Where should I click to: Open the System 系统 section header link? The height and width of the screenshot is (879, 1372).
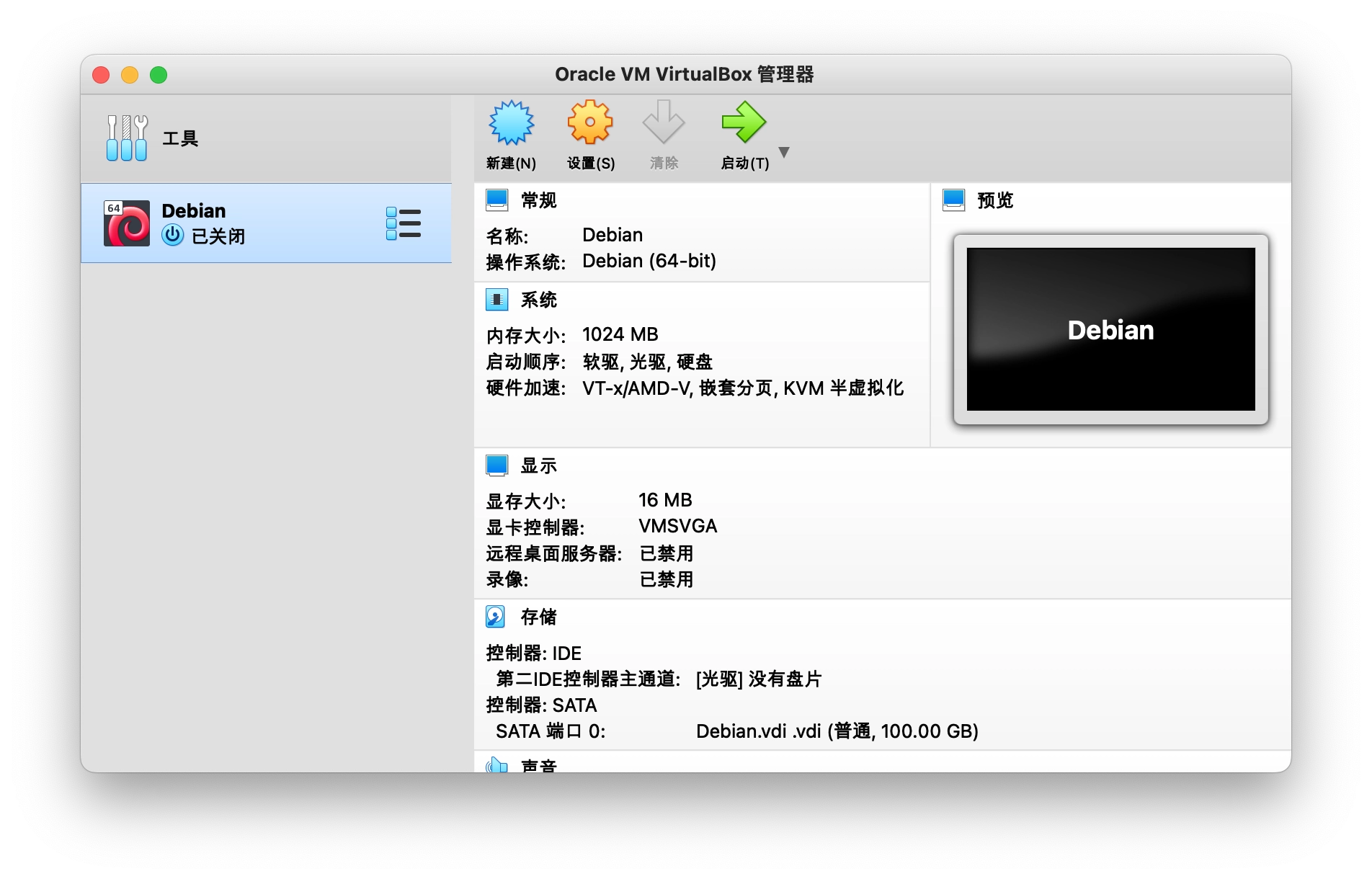coord(539,300)
